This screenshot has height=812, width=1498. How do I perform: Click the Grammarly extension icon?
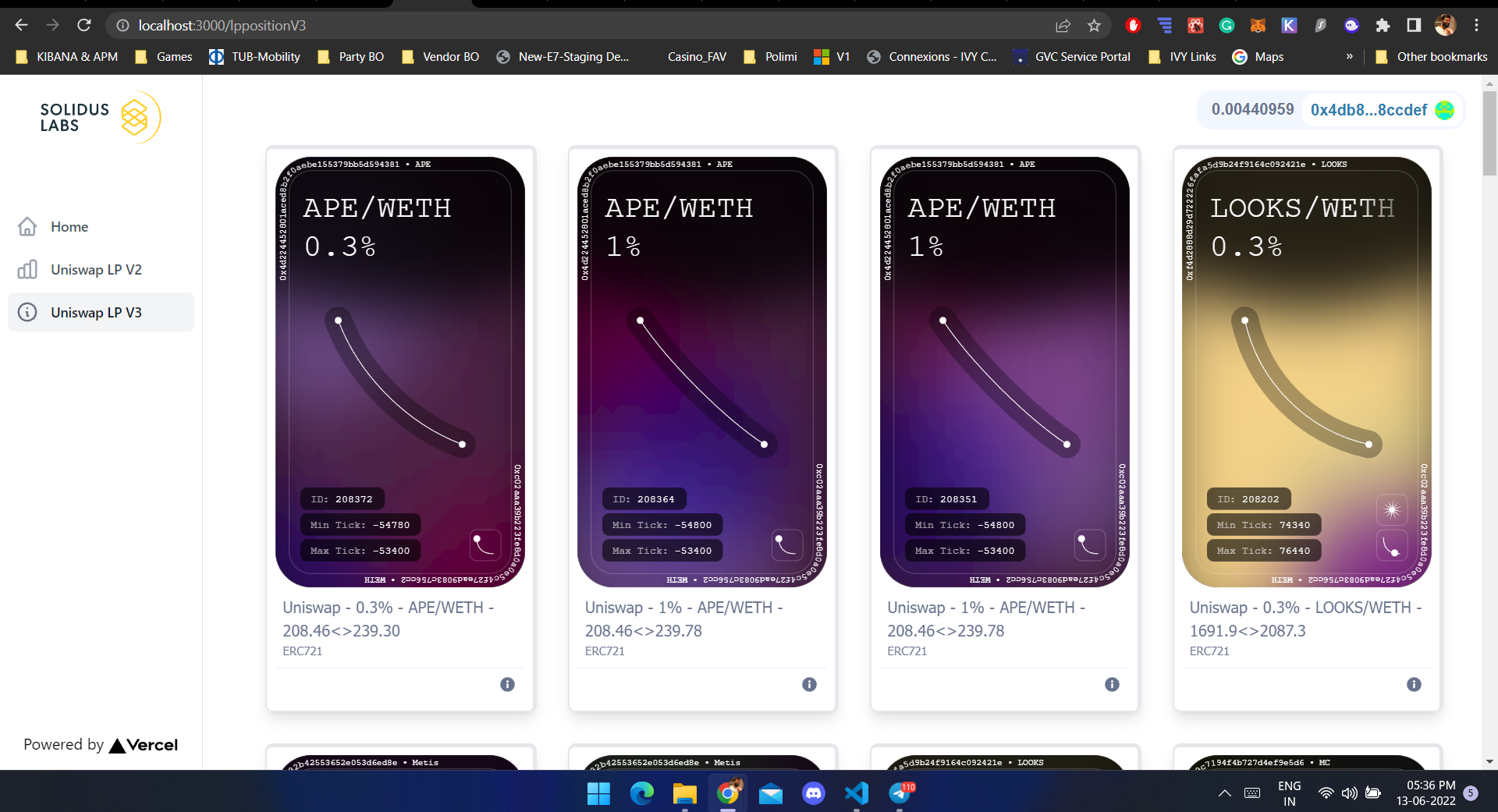[1226, 25]
